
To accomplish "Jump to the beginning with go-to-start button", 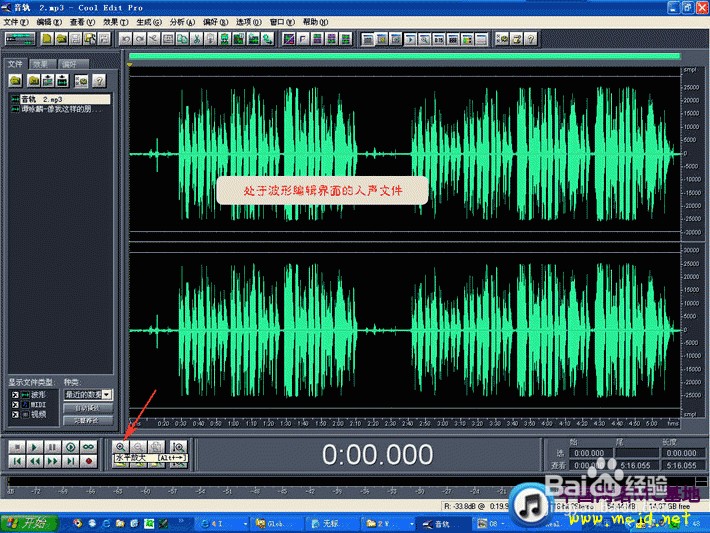I will pos(17,461).
